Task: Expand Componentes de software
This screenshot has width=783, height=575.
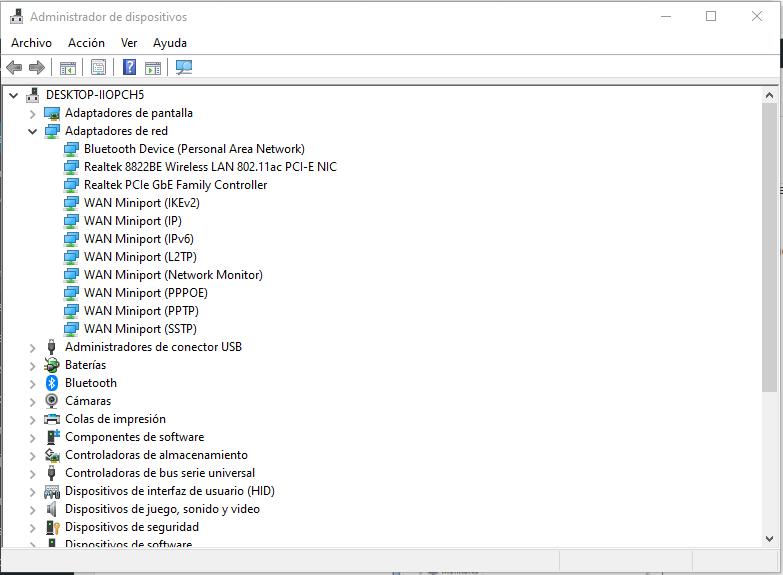Action: 32,438
